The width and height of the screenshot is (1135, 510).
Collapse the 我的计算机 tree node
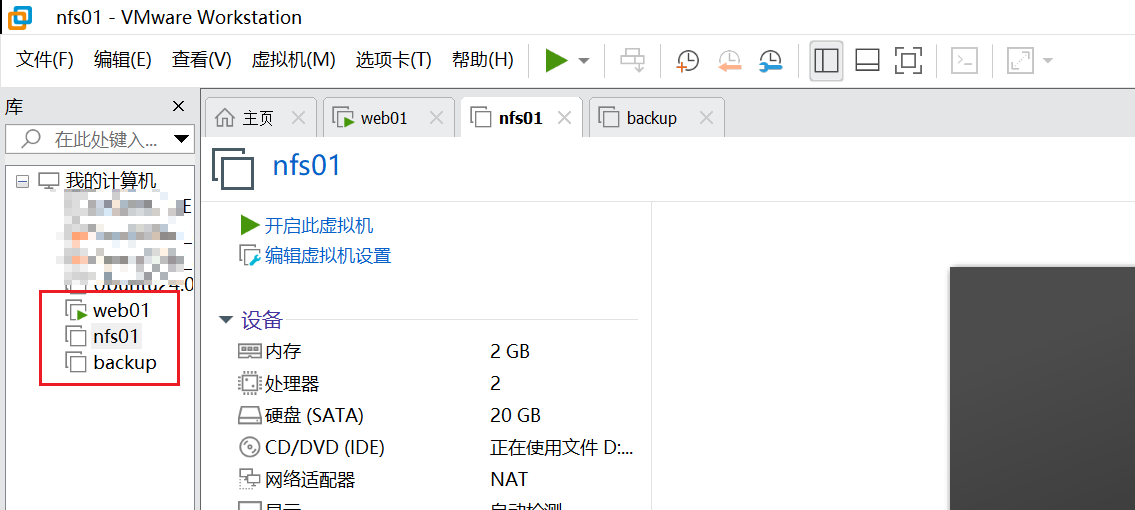[x=22, y=182]
